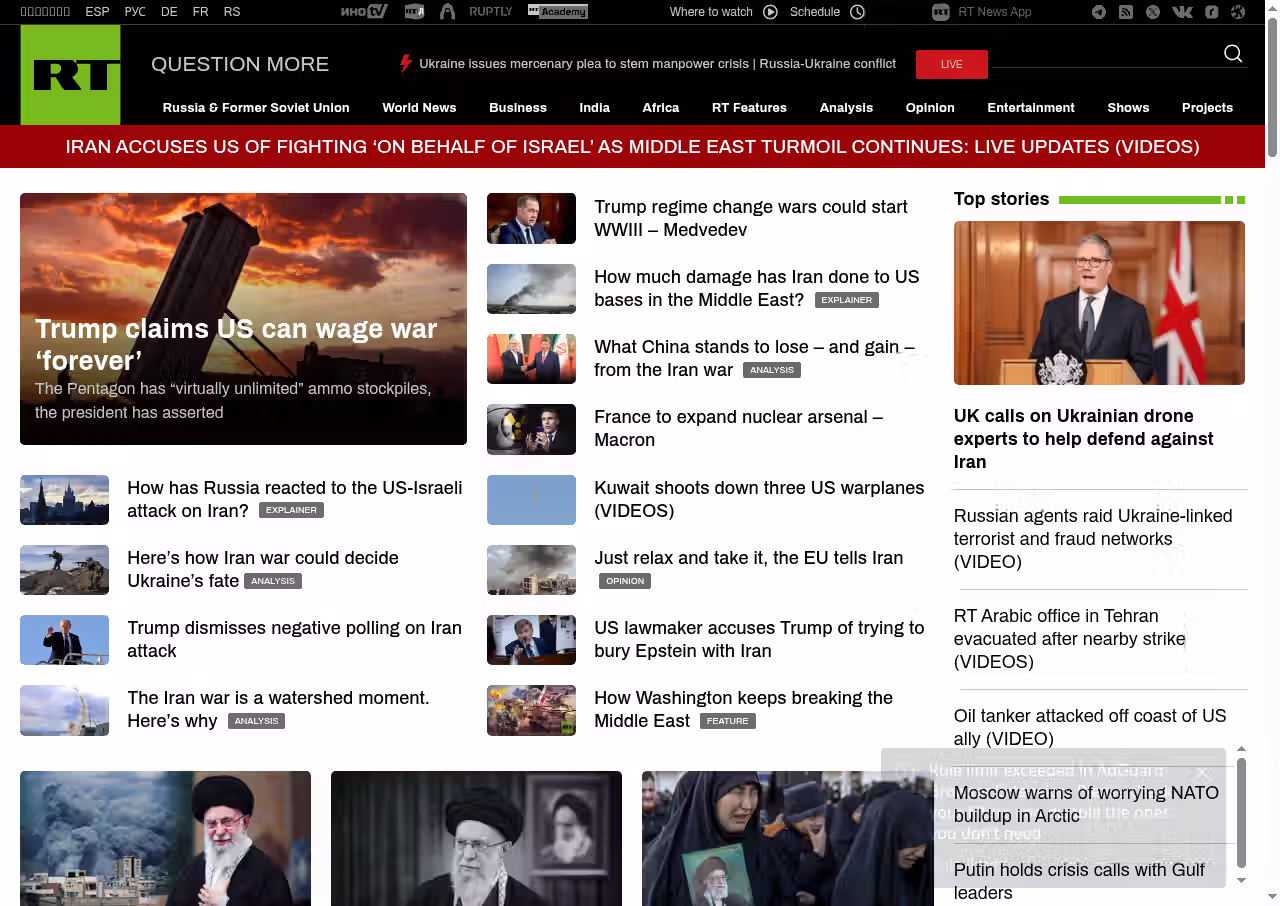Select the Opinion section
Viewport: 1280px width, 906px height.
point(930,108)
